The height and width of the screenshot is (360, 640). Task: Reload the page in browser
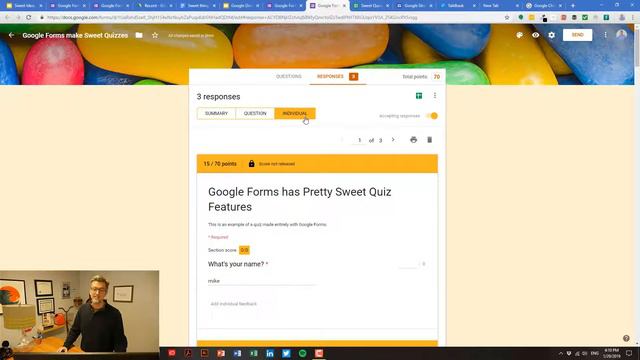(29, 18)
